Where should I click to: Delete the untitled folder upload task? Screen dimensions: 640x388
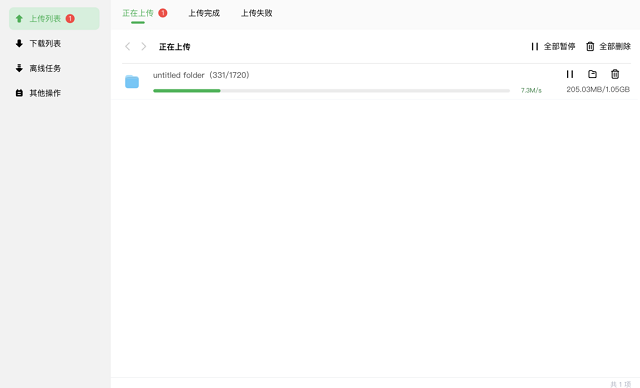[615, 74]
